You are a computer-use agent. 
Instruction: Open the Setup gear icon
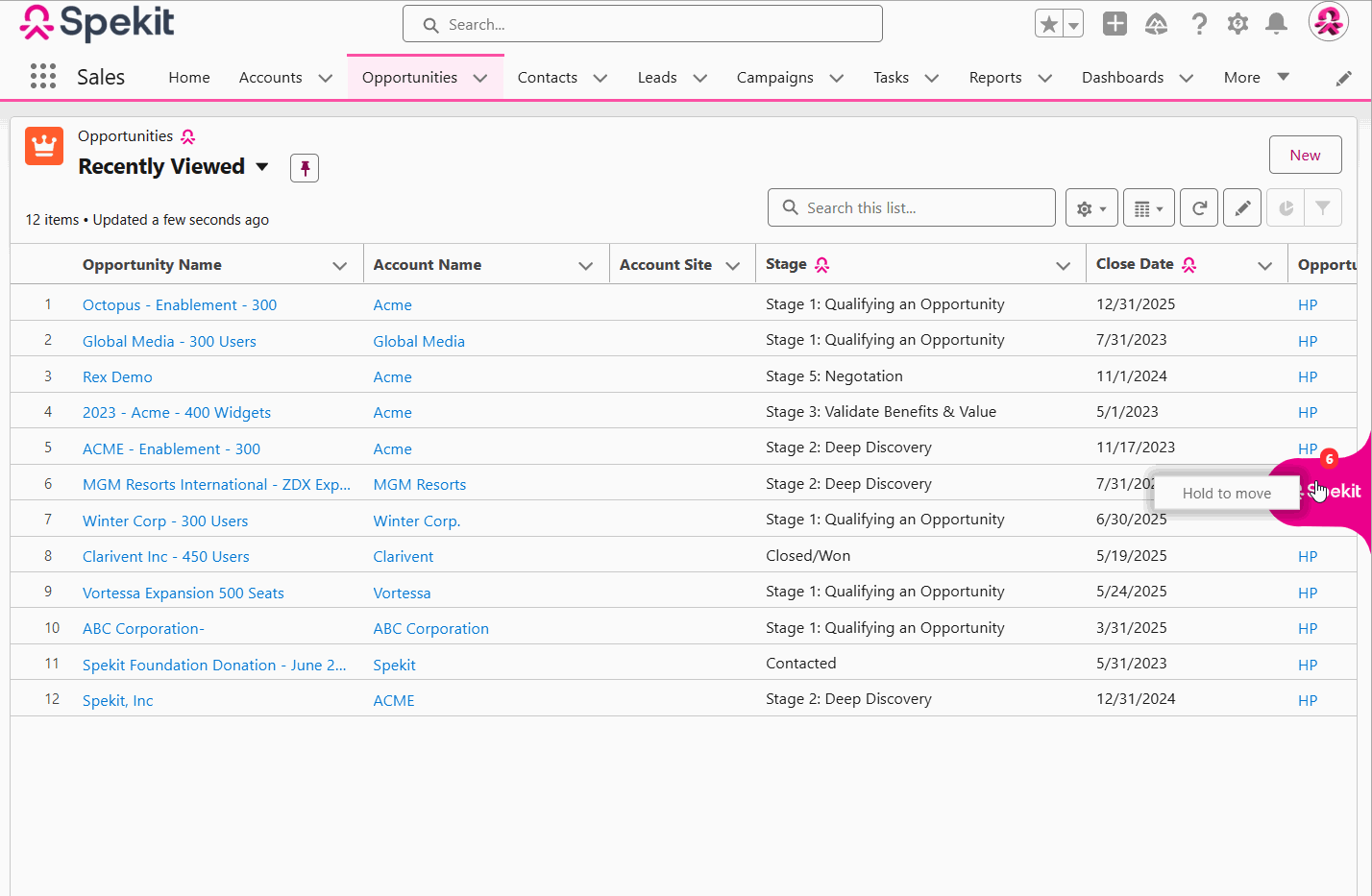tap(1237, 24)
